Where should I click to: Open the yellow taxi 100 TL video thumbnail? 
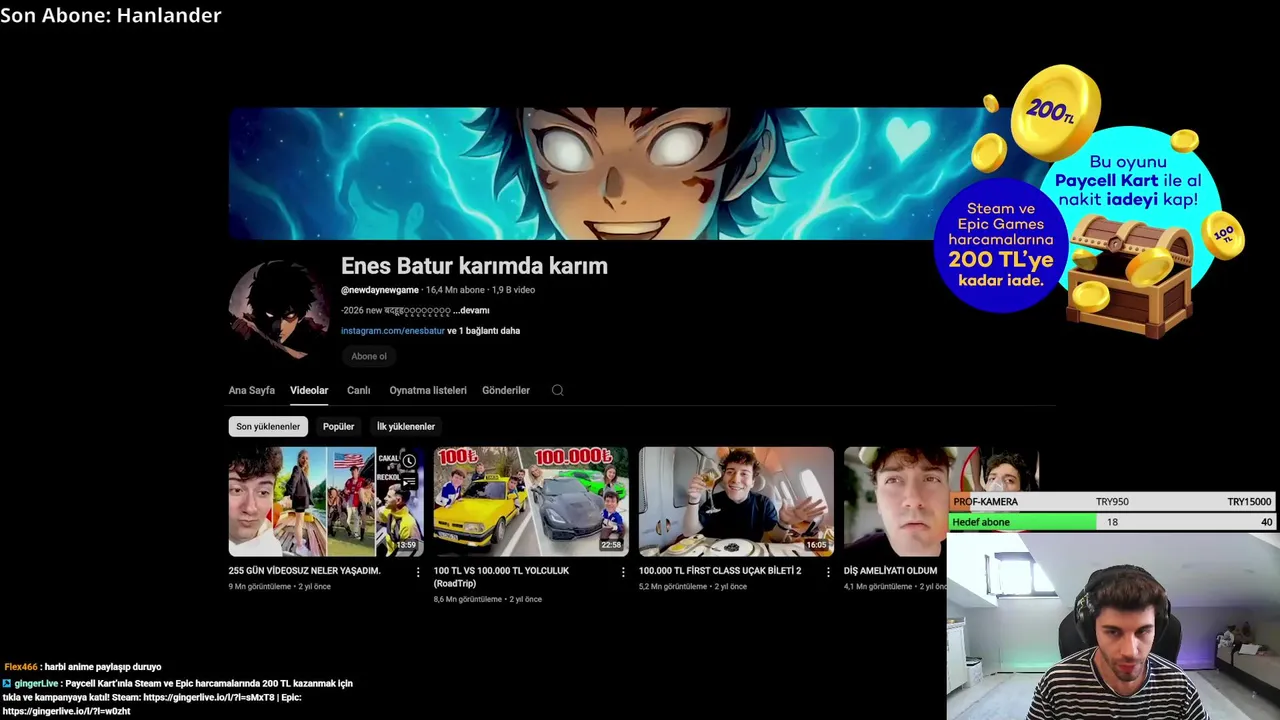531,501
